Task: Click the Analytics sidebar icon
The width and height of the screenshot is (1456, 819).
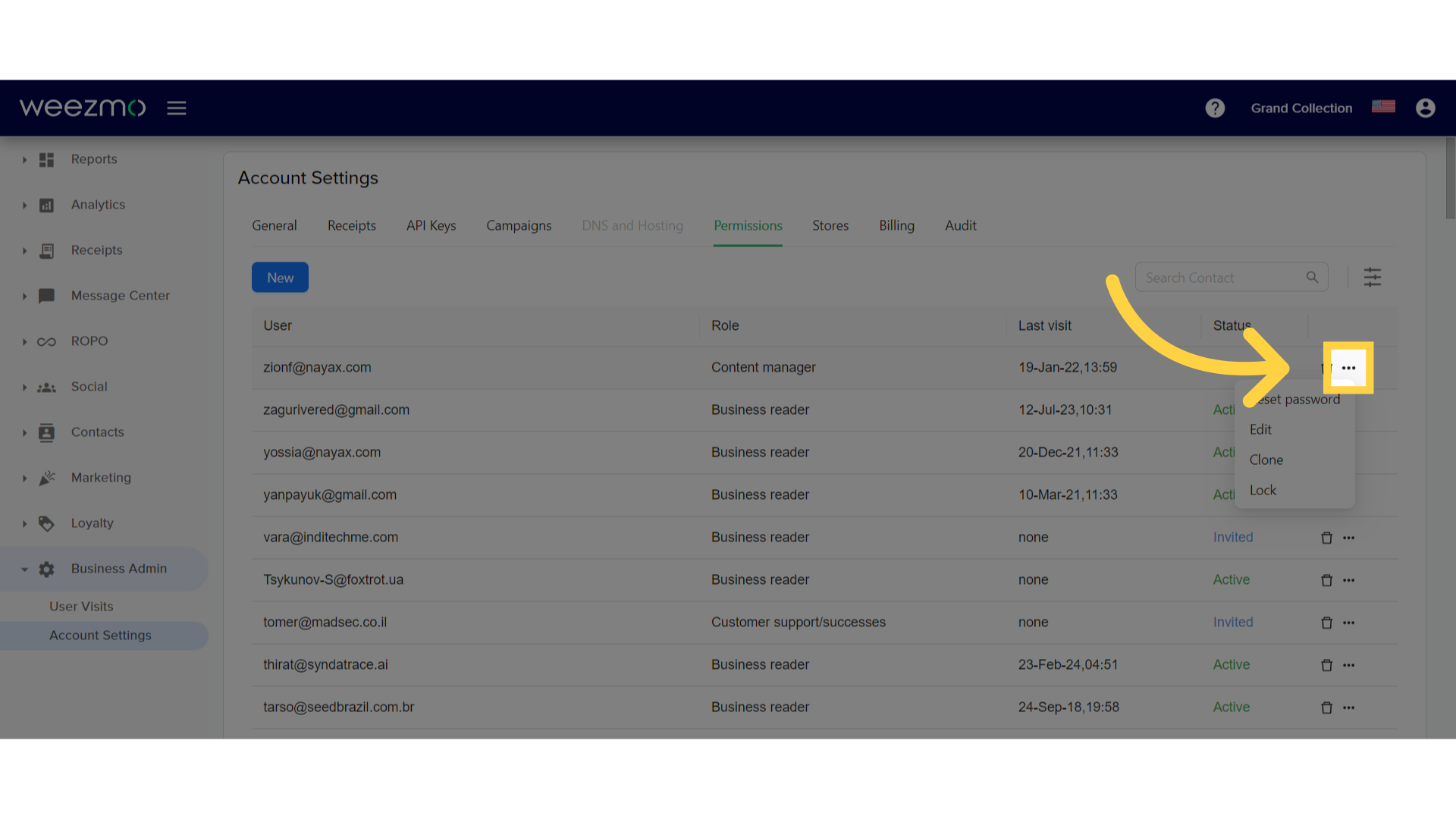Action: [x=45, y=204]
